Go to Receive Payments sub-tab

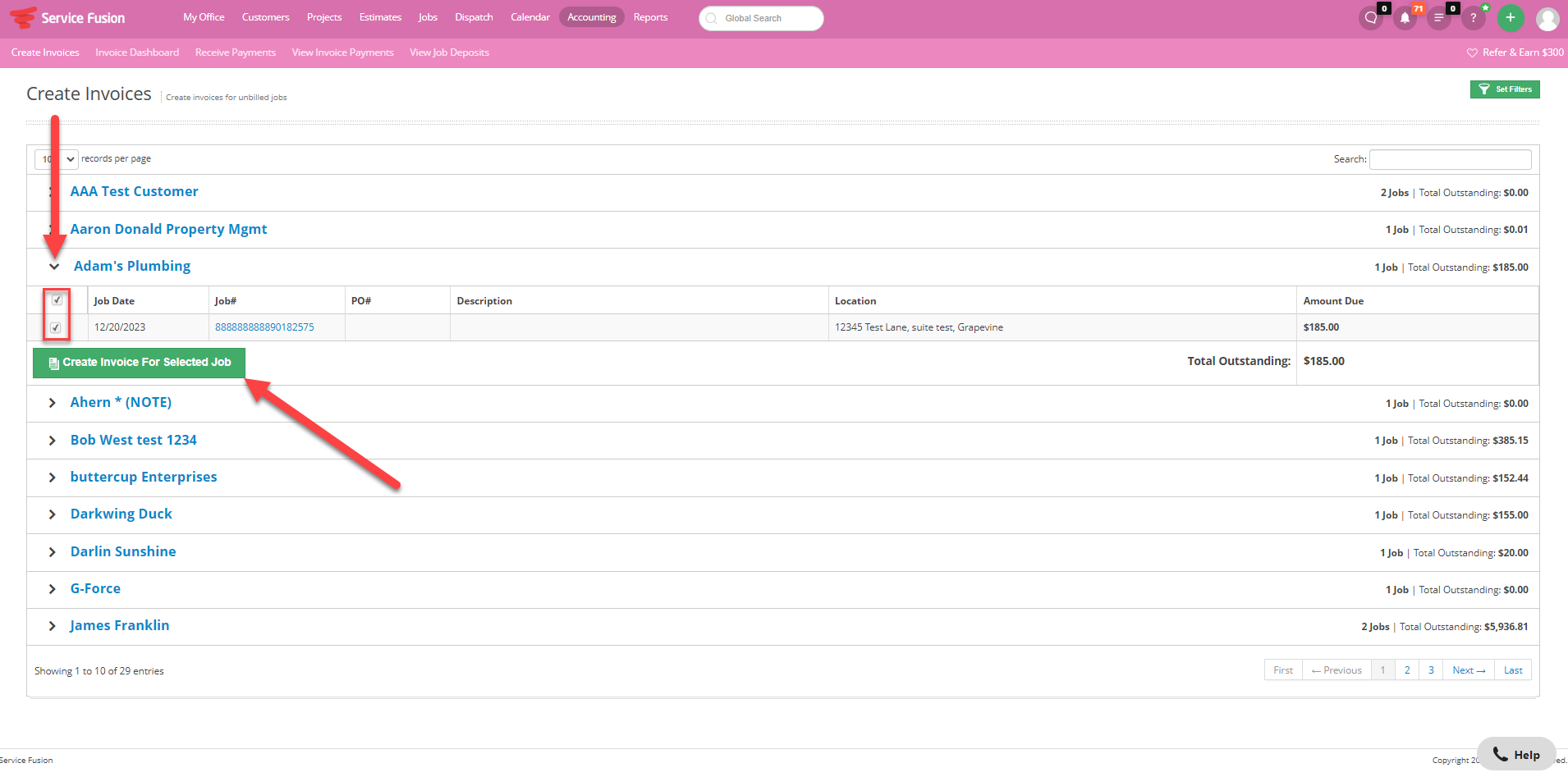coord(236,53)
